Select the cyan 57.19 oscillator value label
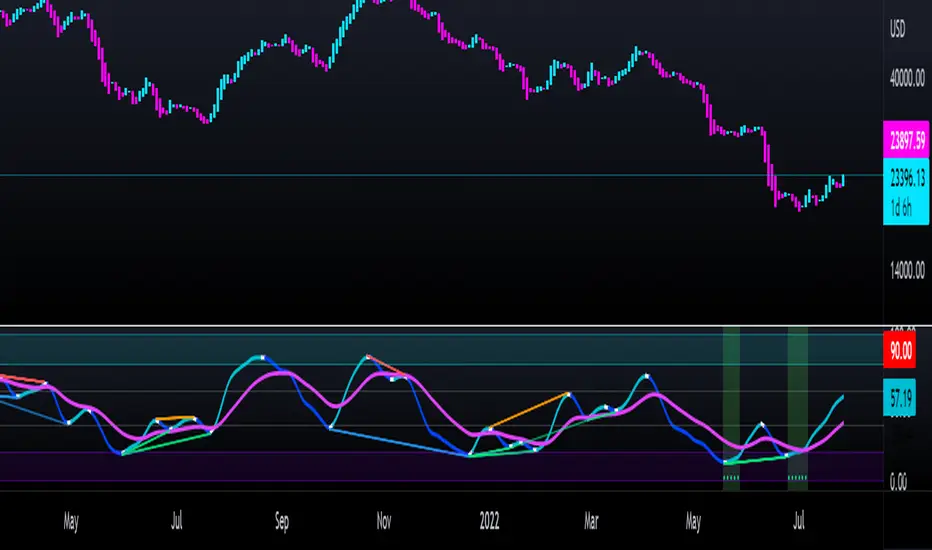The width and height of the screenshot is (932, 550). 903,395
